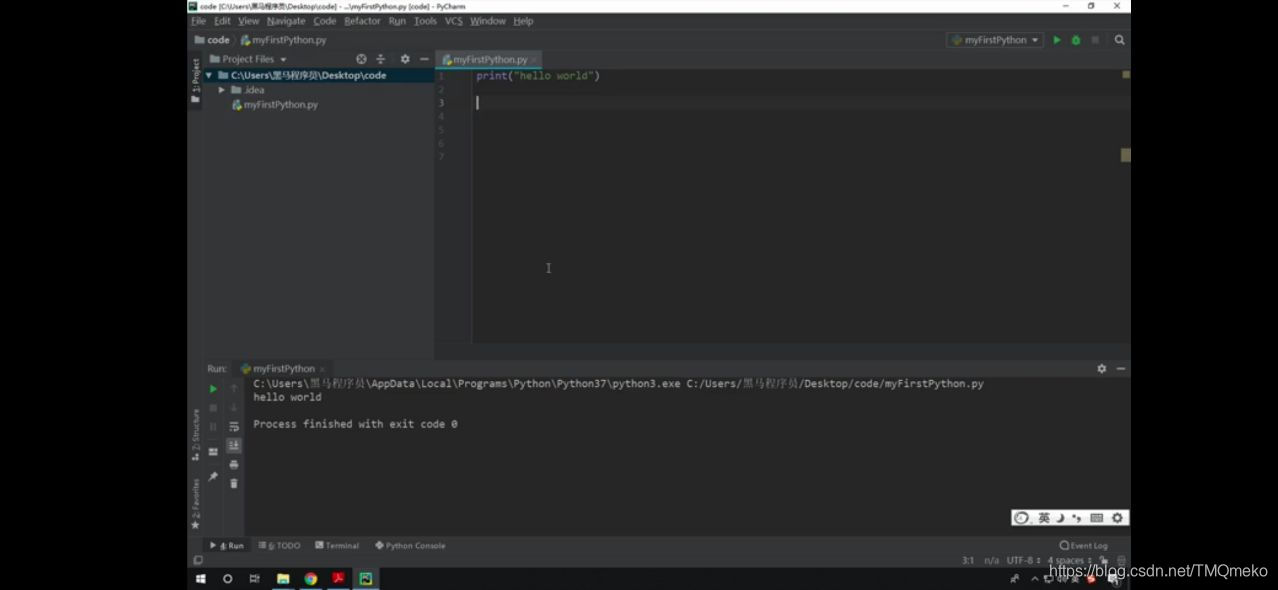
Task: Open Run panel settings gear
Action: [x=1100, y=368]
